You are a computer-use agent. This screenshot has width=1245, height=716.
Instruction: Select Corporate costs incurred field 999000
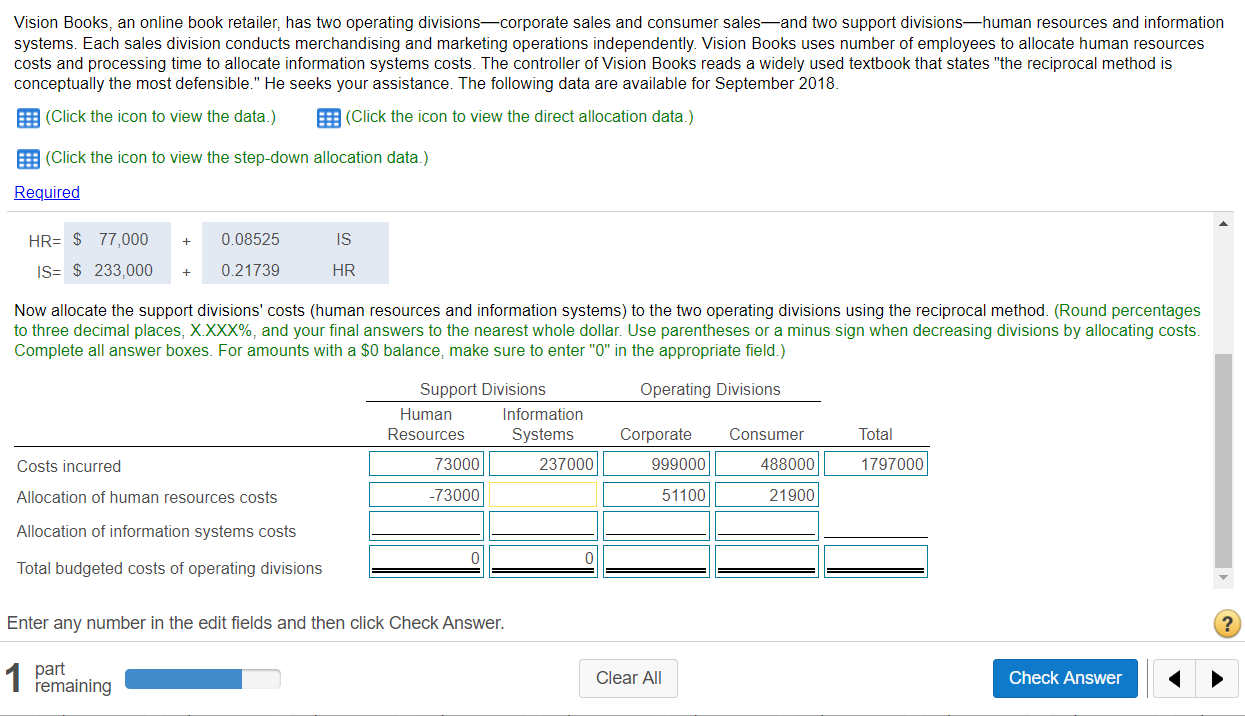(657, 464)
